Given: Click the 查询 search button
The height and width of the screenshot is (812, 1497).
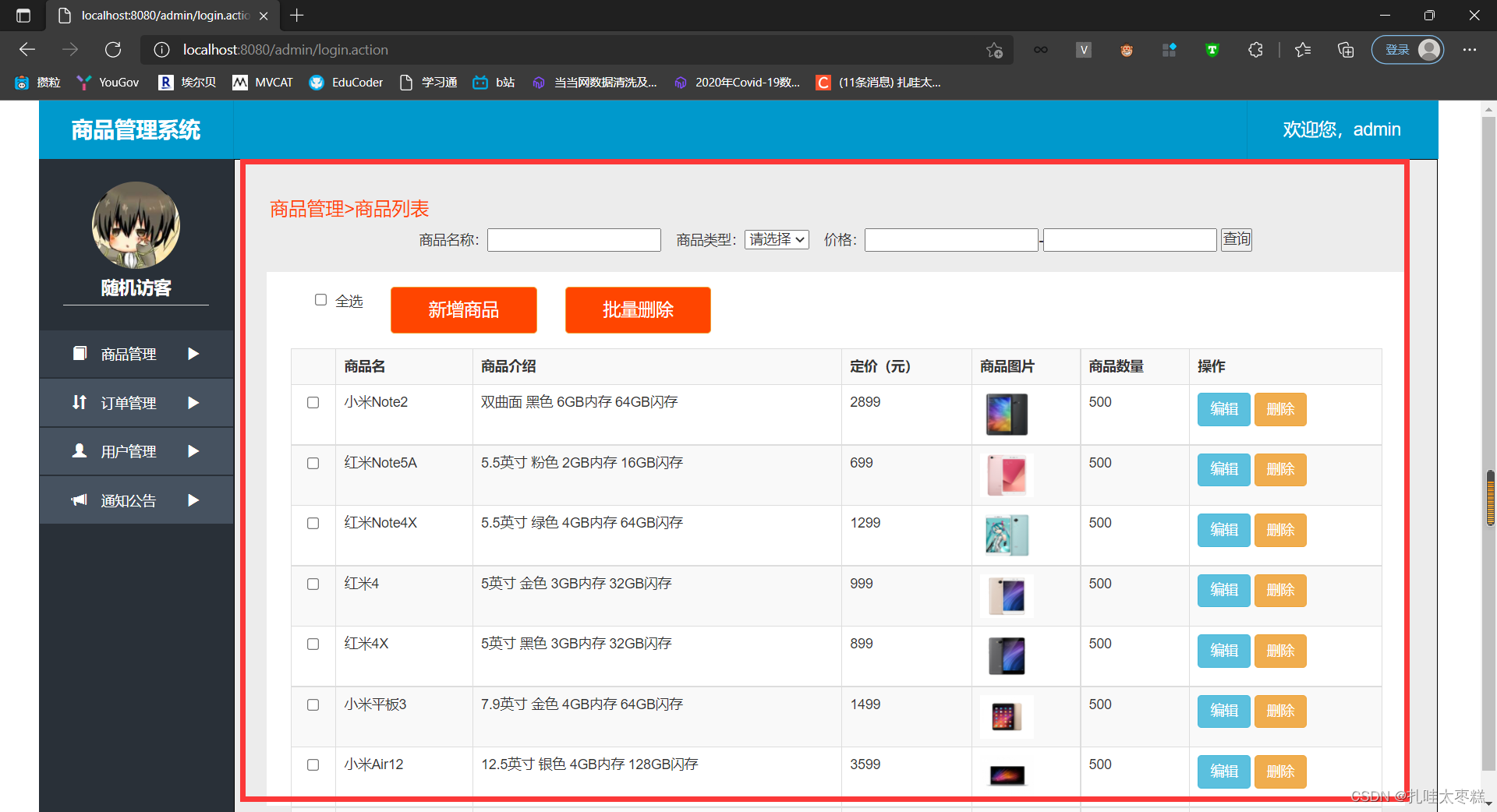Looking at the screenshot, I should click(x=1237, y=240).
